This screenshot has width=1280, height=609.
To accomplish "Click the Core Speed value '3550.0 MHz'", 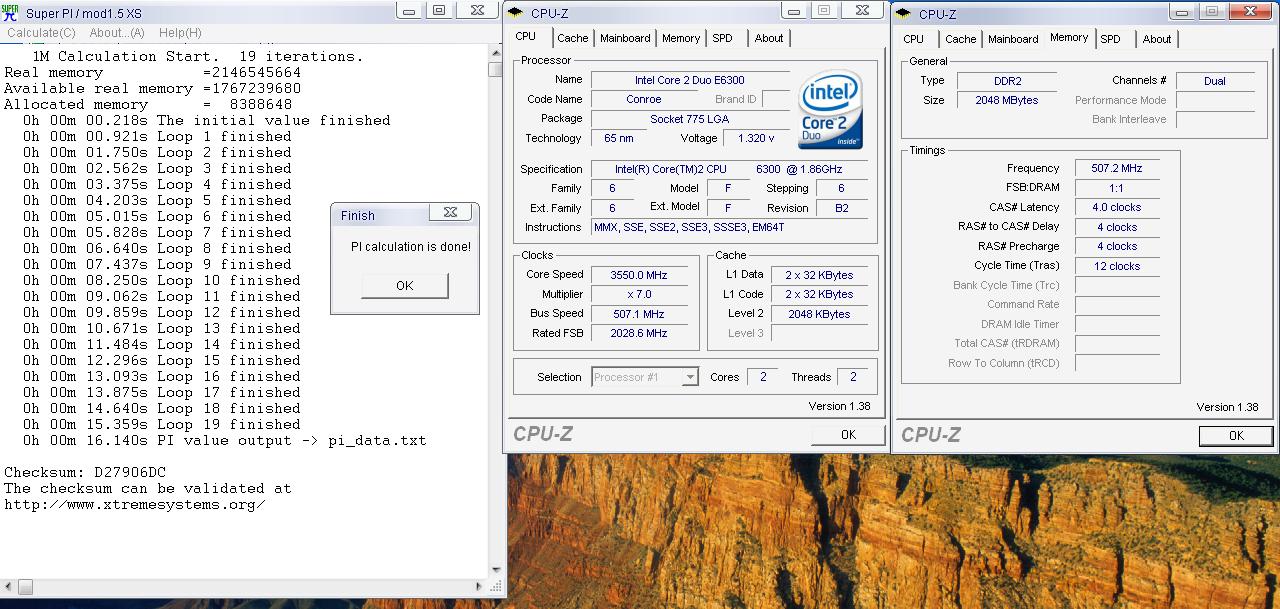I will pos(639,274).
